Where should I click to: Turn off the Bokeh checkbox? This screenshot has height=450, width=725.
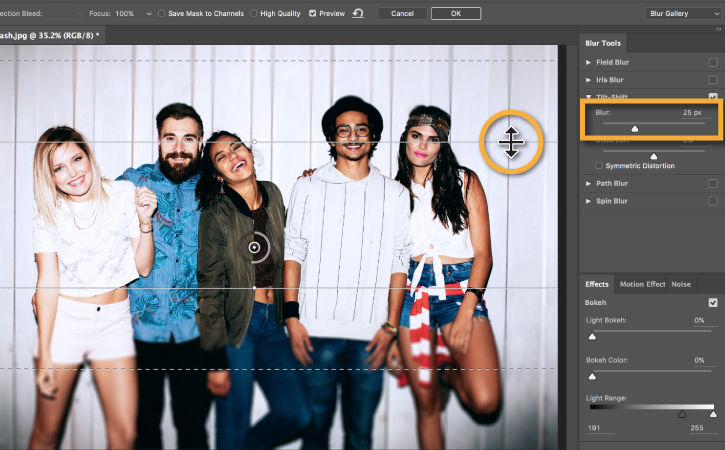713,302
